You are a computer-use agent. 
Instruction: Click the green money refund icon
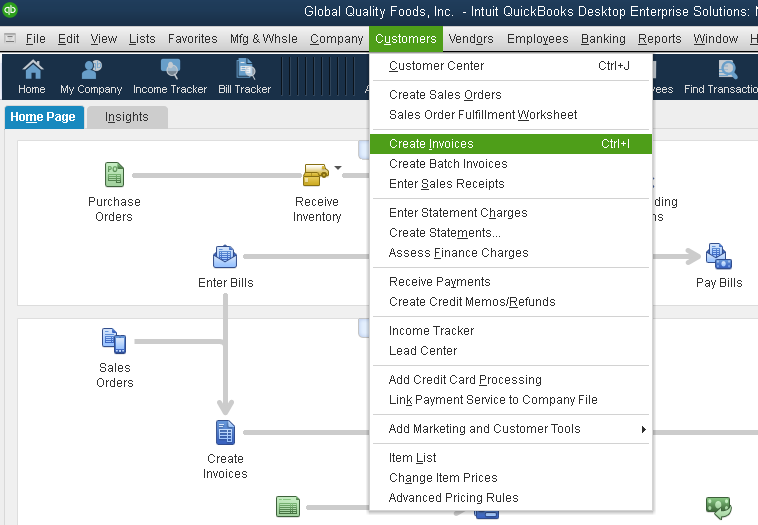click(x=719, y=508)
